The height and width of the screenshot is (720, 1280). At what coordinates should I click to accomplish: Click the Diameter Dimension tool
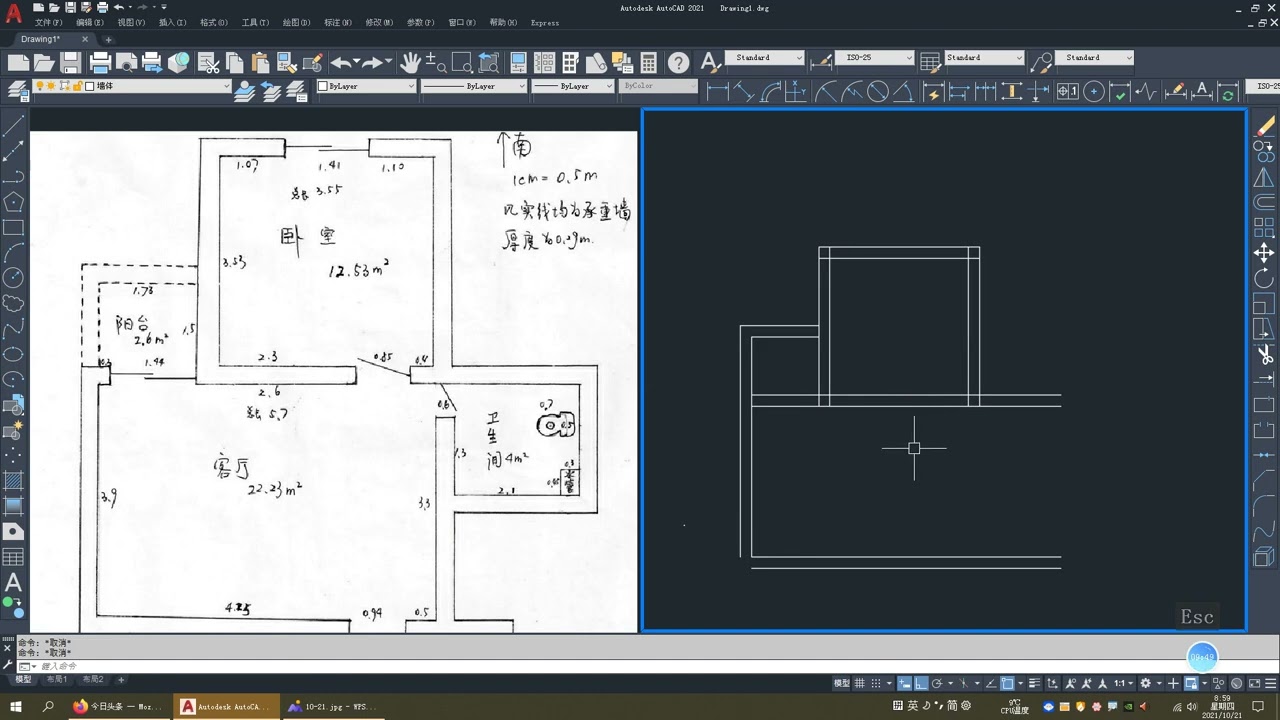pos(878,92)
